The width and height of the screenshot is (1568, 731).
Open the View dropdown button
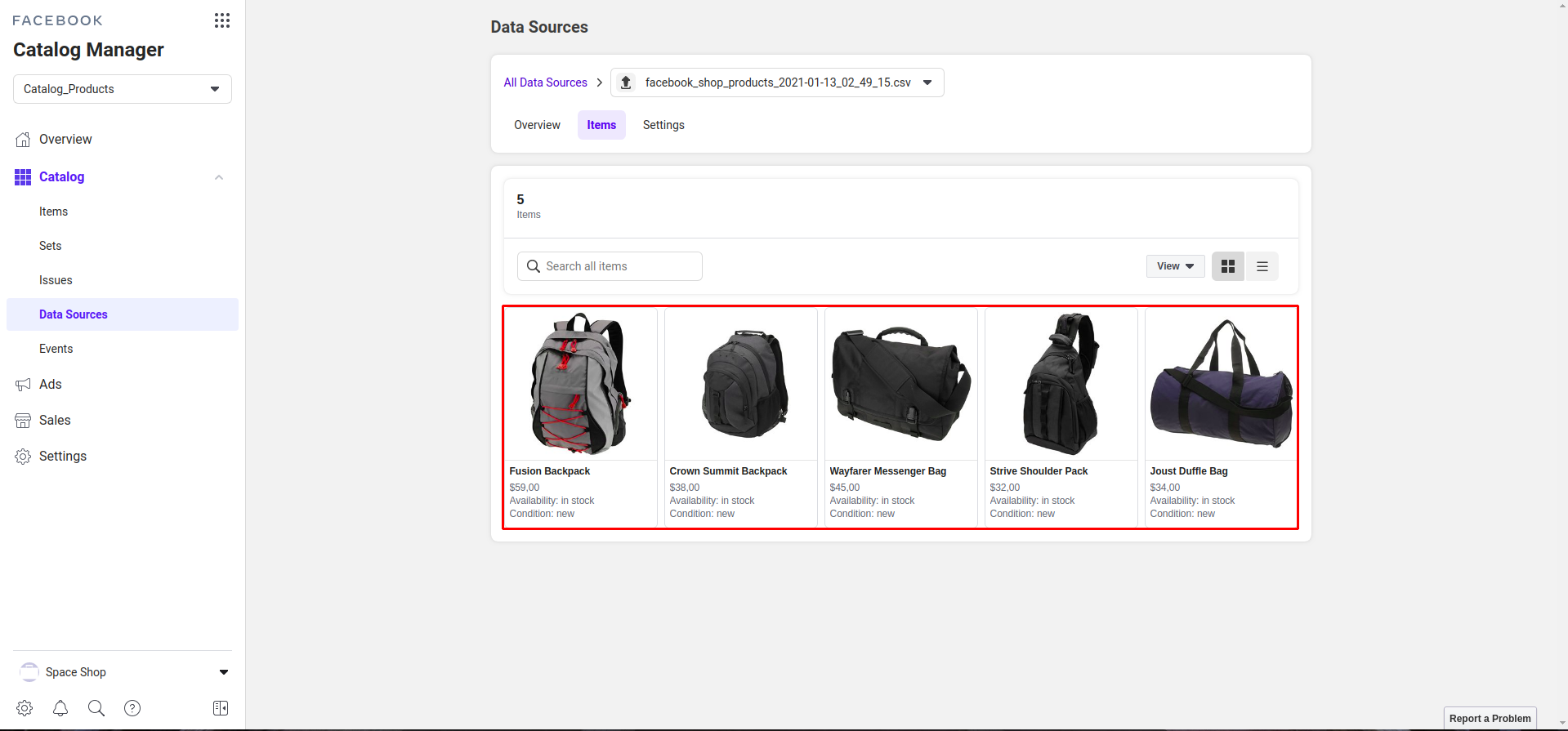pyautogui.click(x=1175, y=266)
